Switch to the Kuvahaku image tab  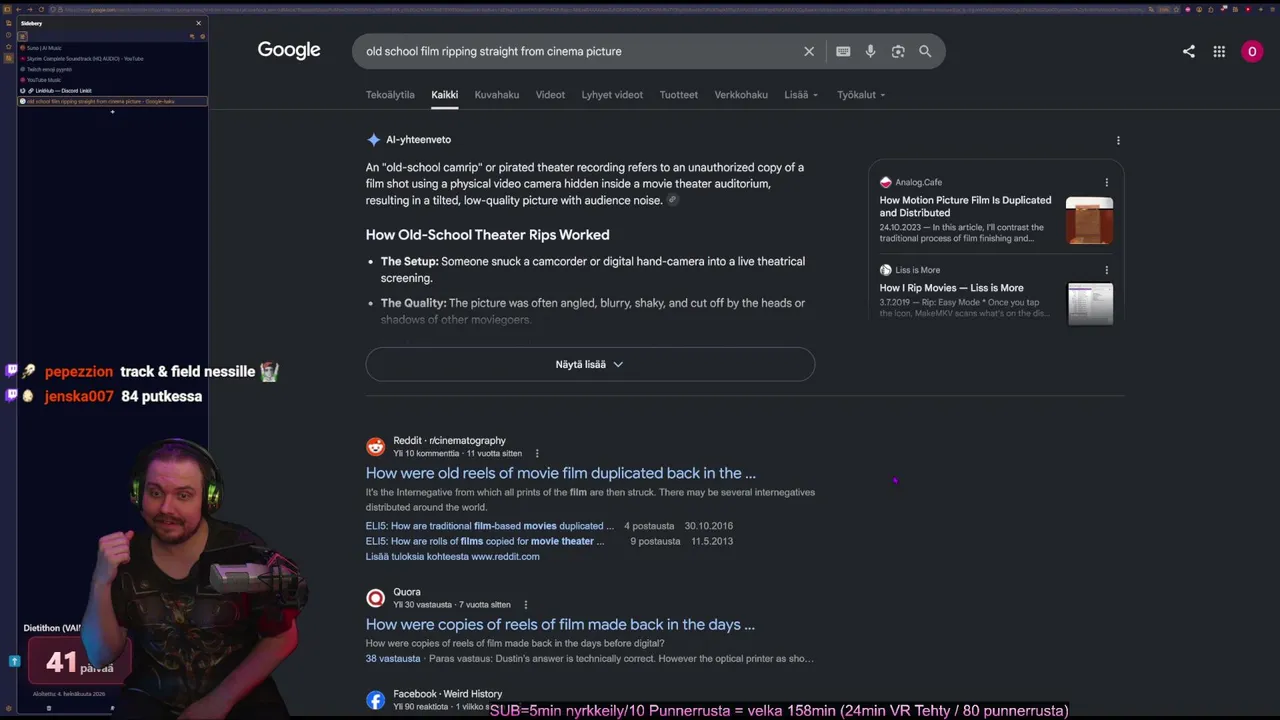click(x=497, y=95)
